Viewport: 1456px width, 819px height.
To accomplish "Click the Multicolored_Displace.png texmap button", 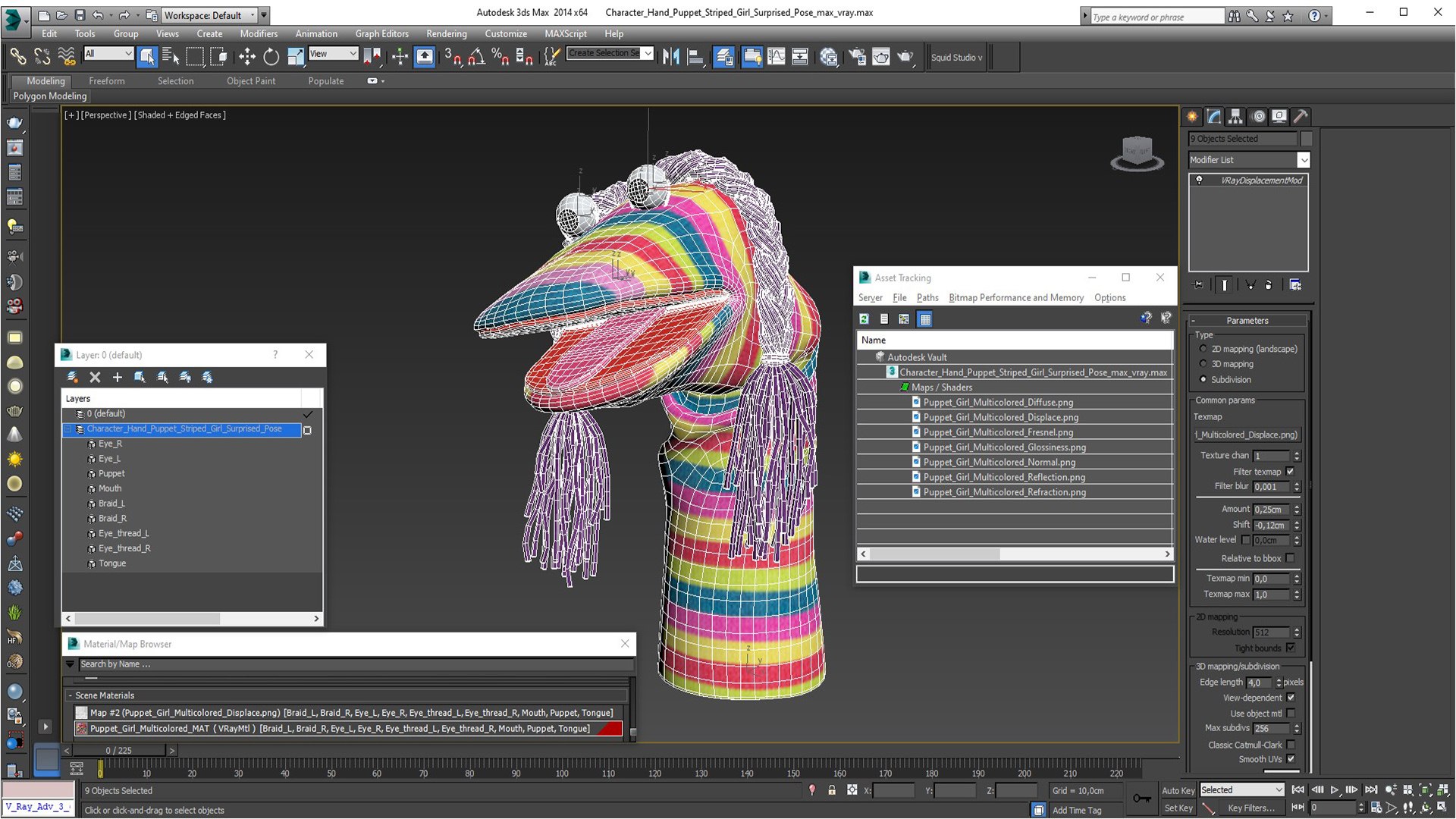I will 1247,435.
